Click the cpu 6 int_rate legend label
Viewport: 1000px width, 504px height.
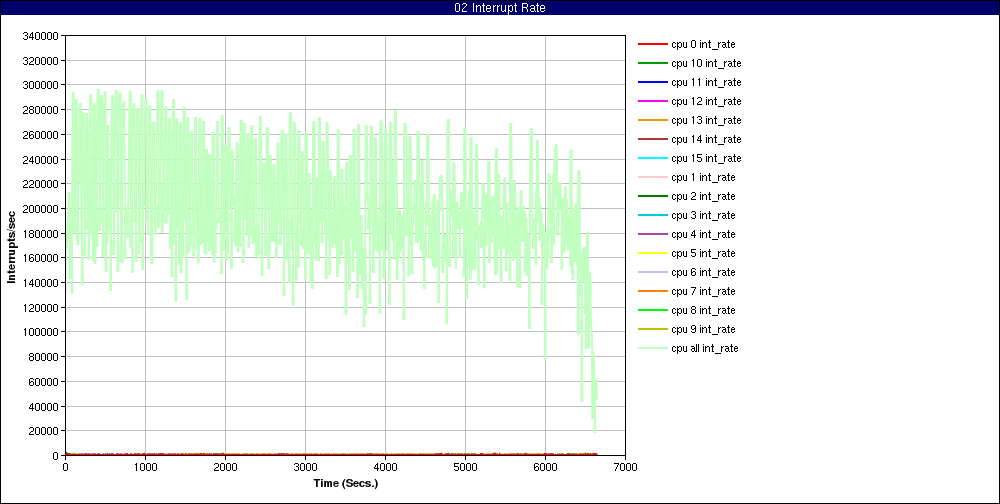coord(703,272)
